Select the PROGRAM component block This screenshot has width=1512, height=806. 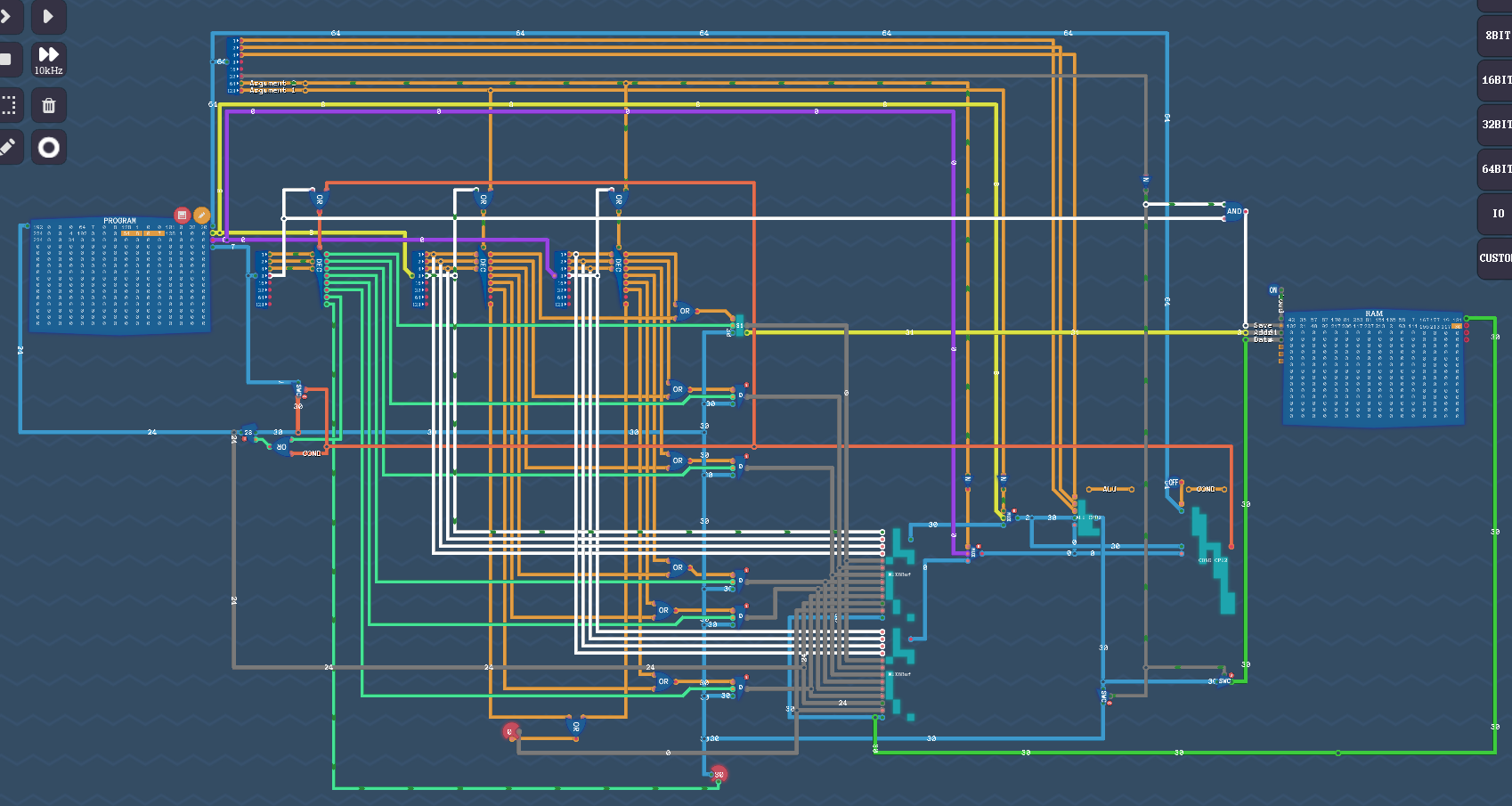click(120, 276)
